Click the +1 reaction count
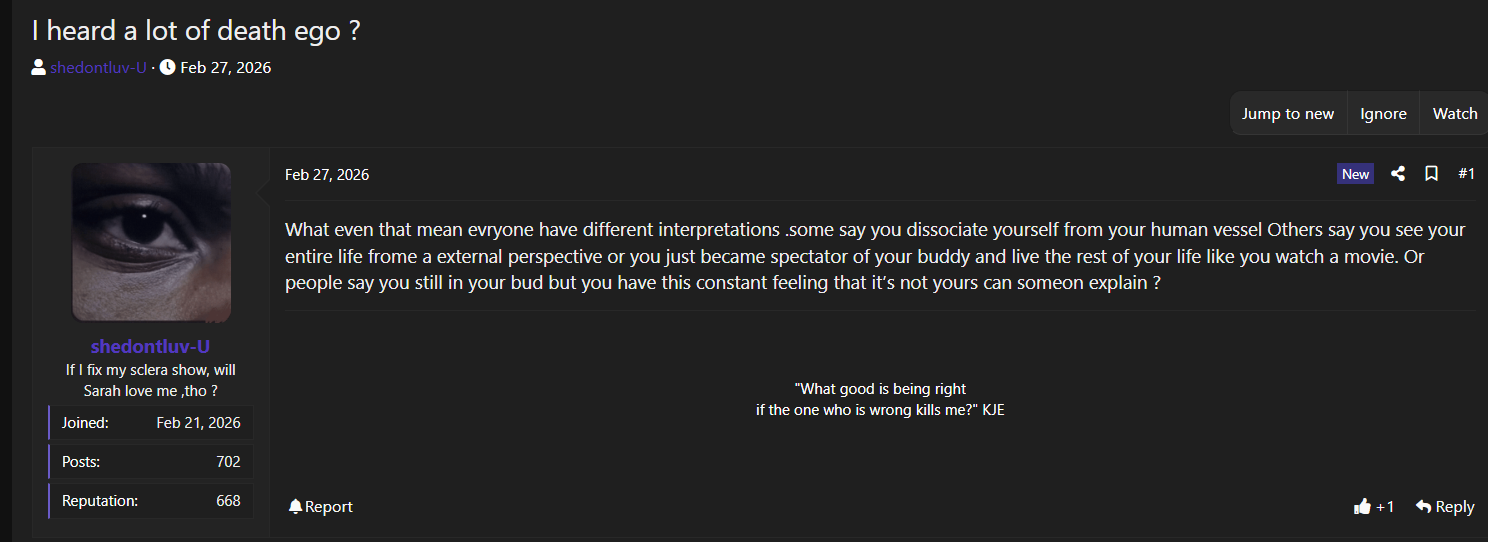The height and width of the screenshot is (542, 1488). [1385, 507]
